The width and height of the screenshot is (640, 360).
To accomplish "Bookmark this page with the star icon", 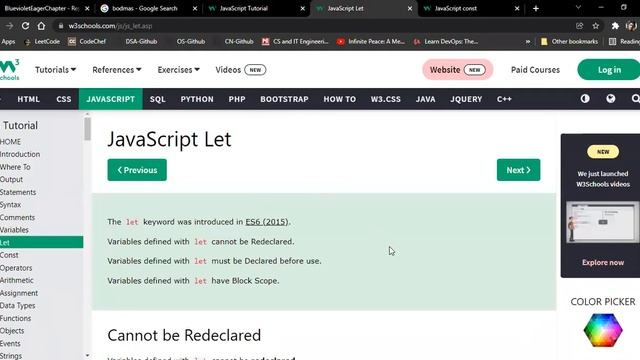I will [x=596, y=26].
